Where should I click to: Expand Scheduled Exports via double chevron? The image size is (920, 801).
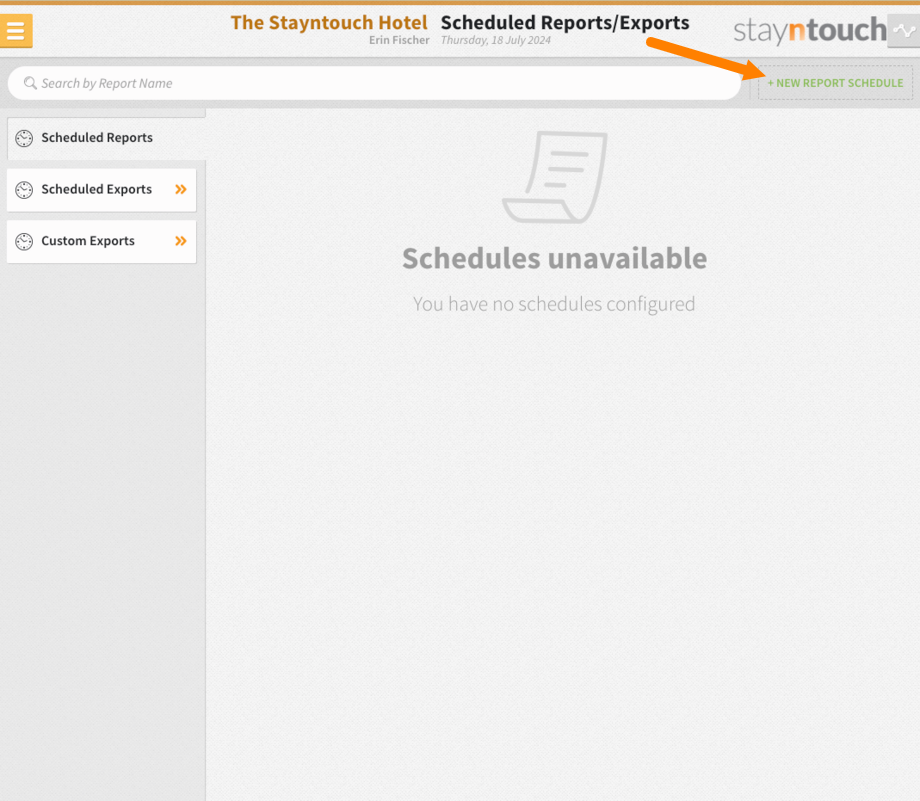coord(181,190)
